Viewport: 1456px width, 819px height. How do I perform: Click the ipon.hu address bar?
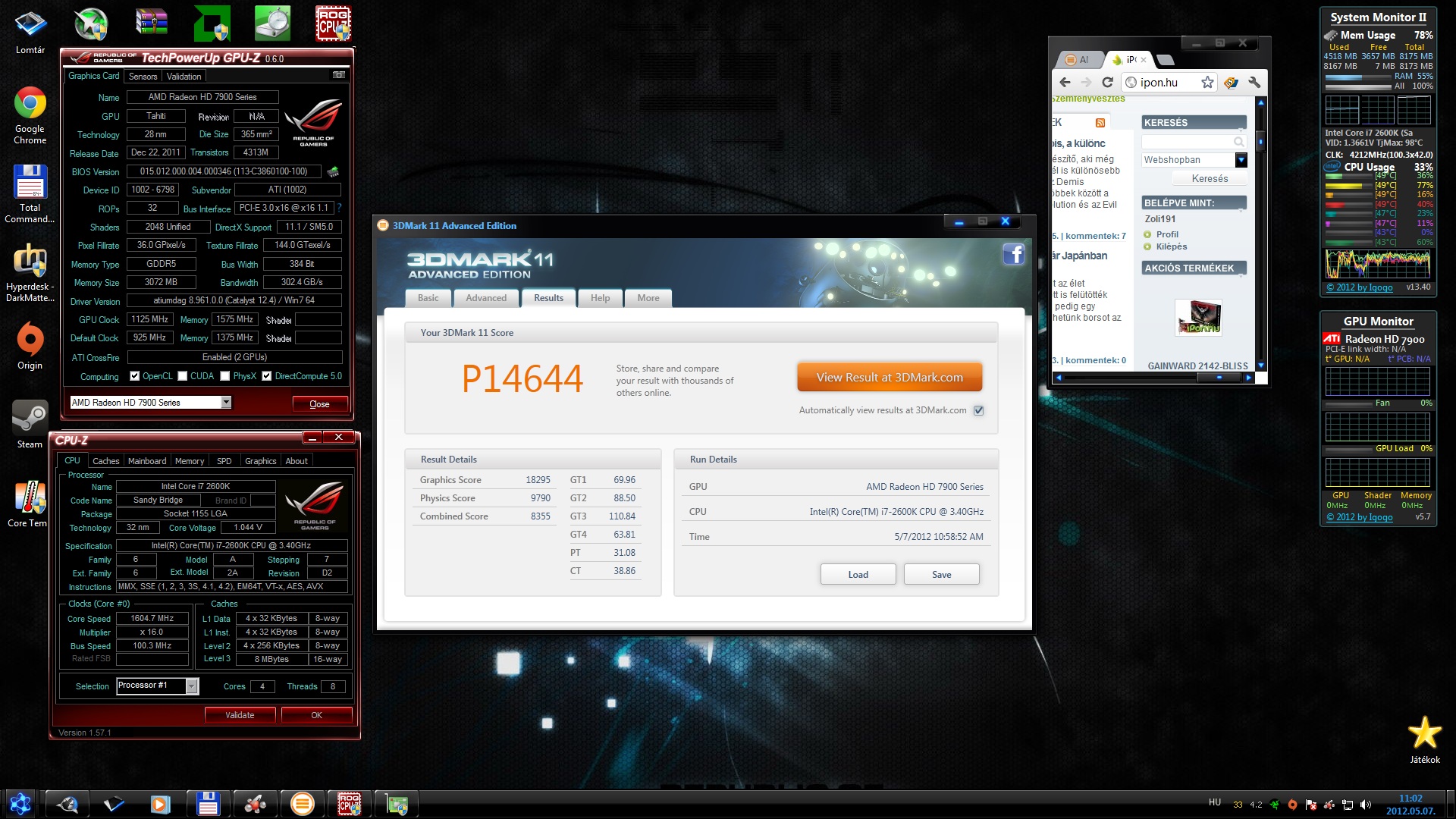tap(1169, 82)
